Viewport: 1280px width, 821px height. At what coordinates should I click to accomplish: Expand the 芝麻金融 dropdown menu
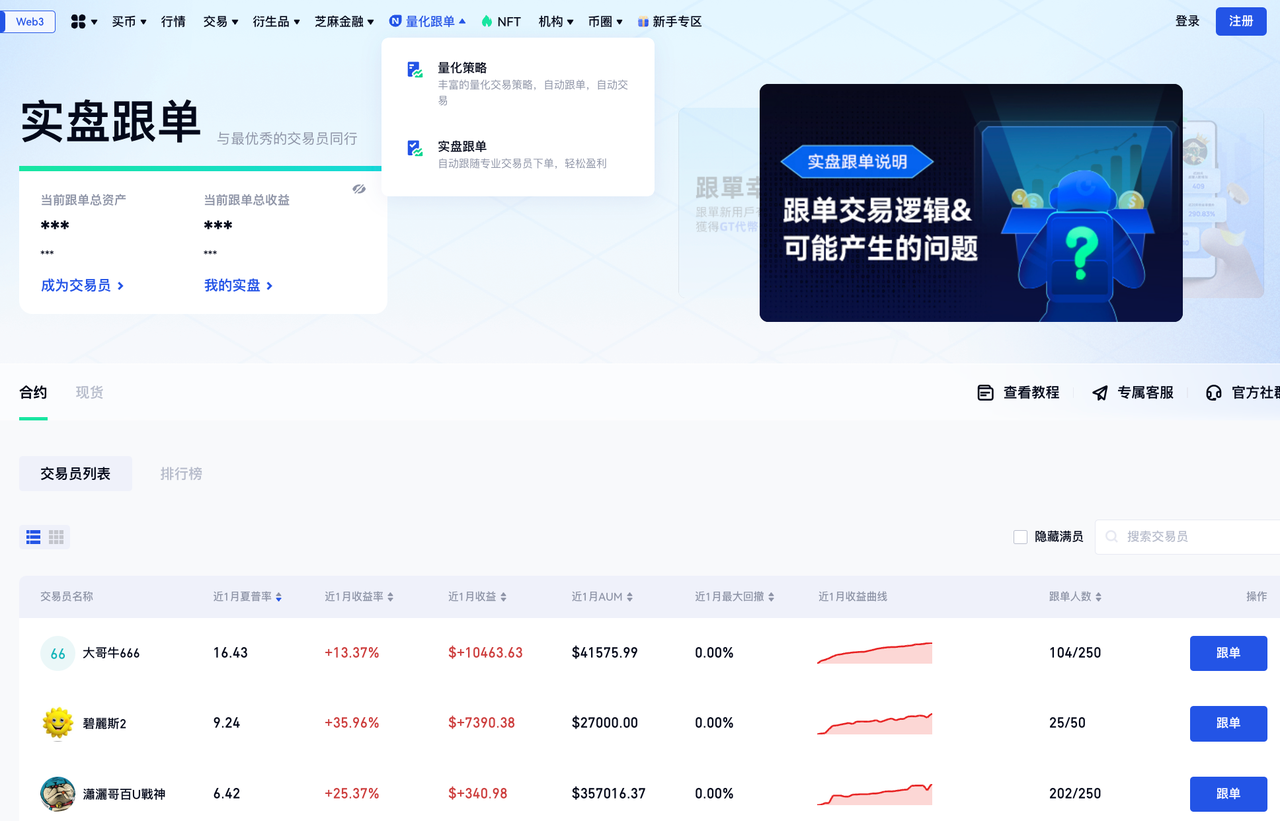344,21
